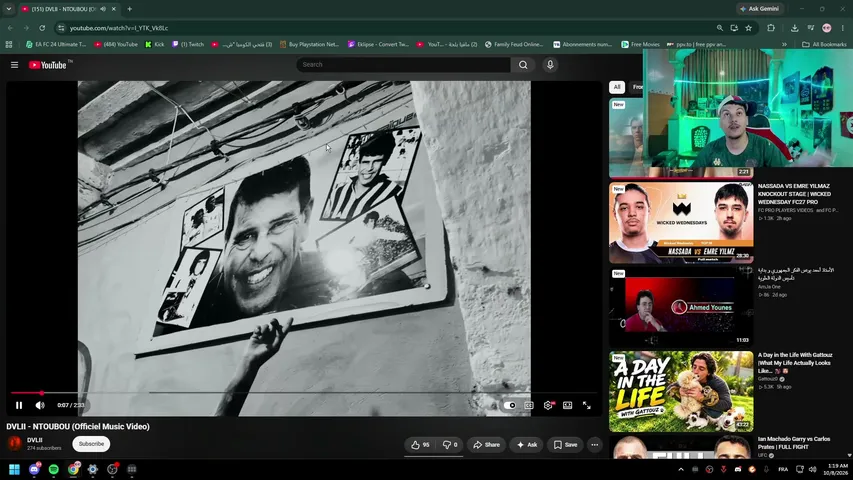Open more actions three-dot menu
Image resolution: width=853 pixels, height=480 pixels.
[x=595, y=445]
